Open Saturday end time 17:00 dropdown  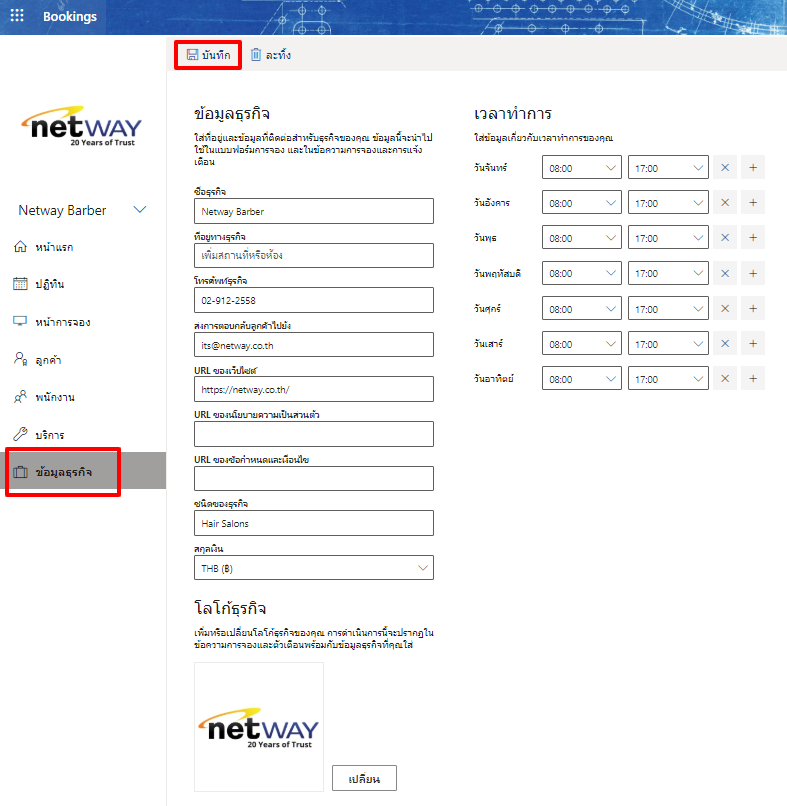668,344
